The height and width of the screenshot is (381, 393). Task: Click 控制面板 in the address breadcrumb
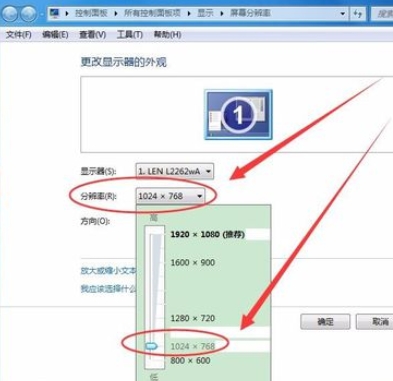point(91,13)
